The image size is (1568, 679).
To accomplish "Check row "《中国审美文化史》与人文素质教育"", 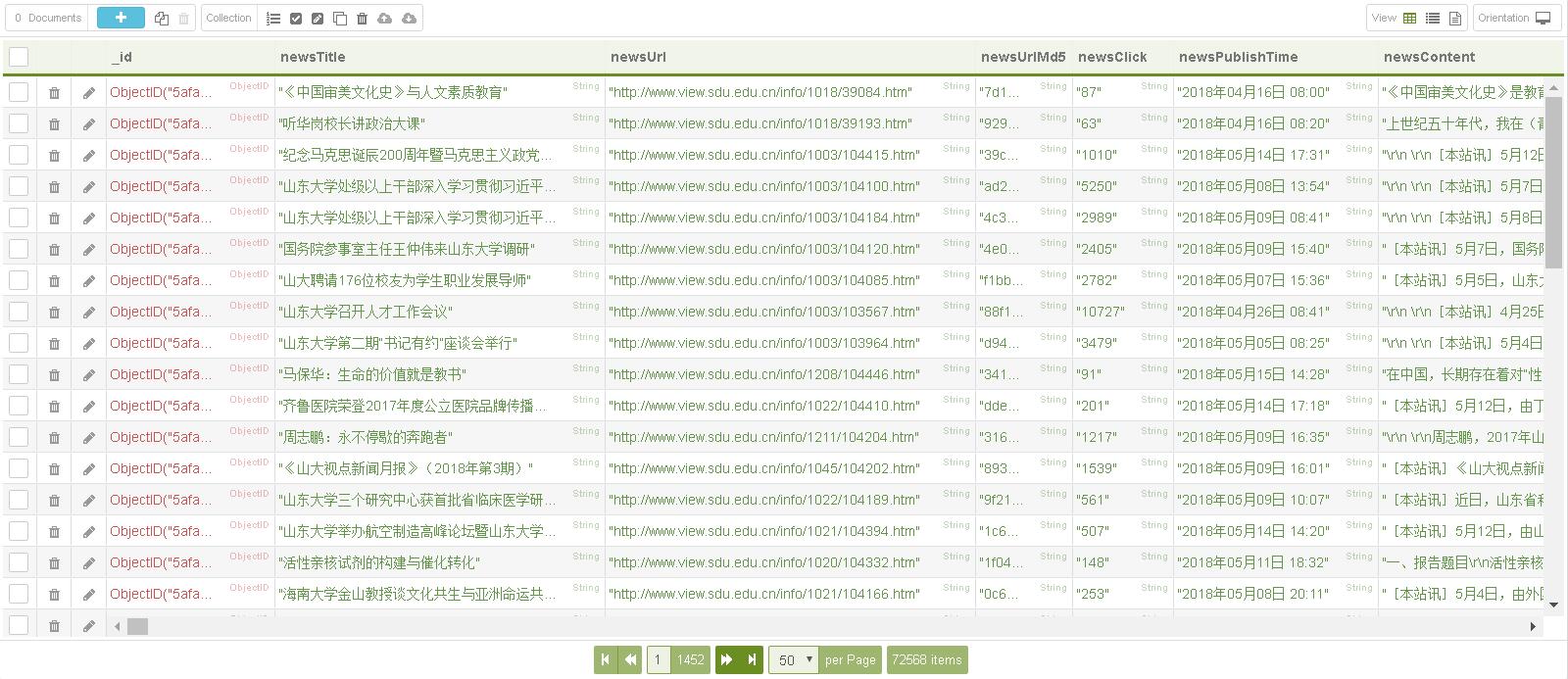I will point(19,92).
